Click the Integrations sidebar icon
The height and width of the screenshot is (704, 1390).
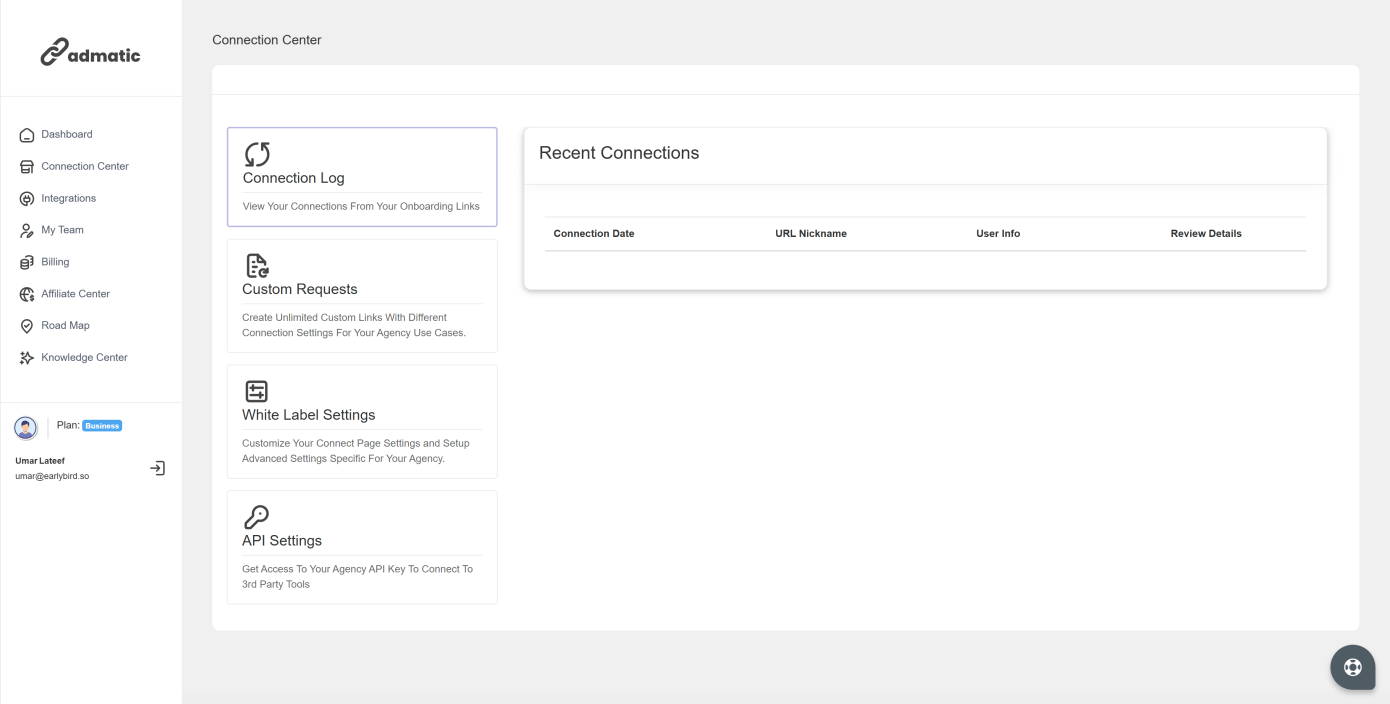click(27, 199)
